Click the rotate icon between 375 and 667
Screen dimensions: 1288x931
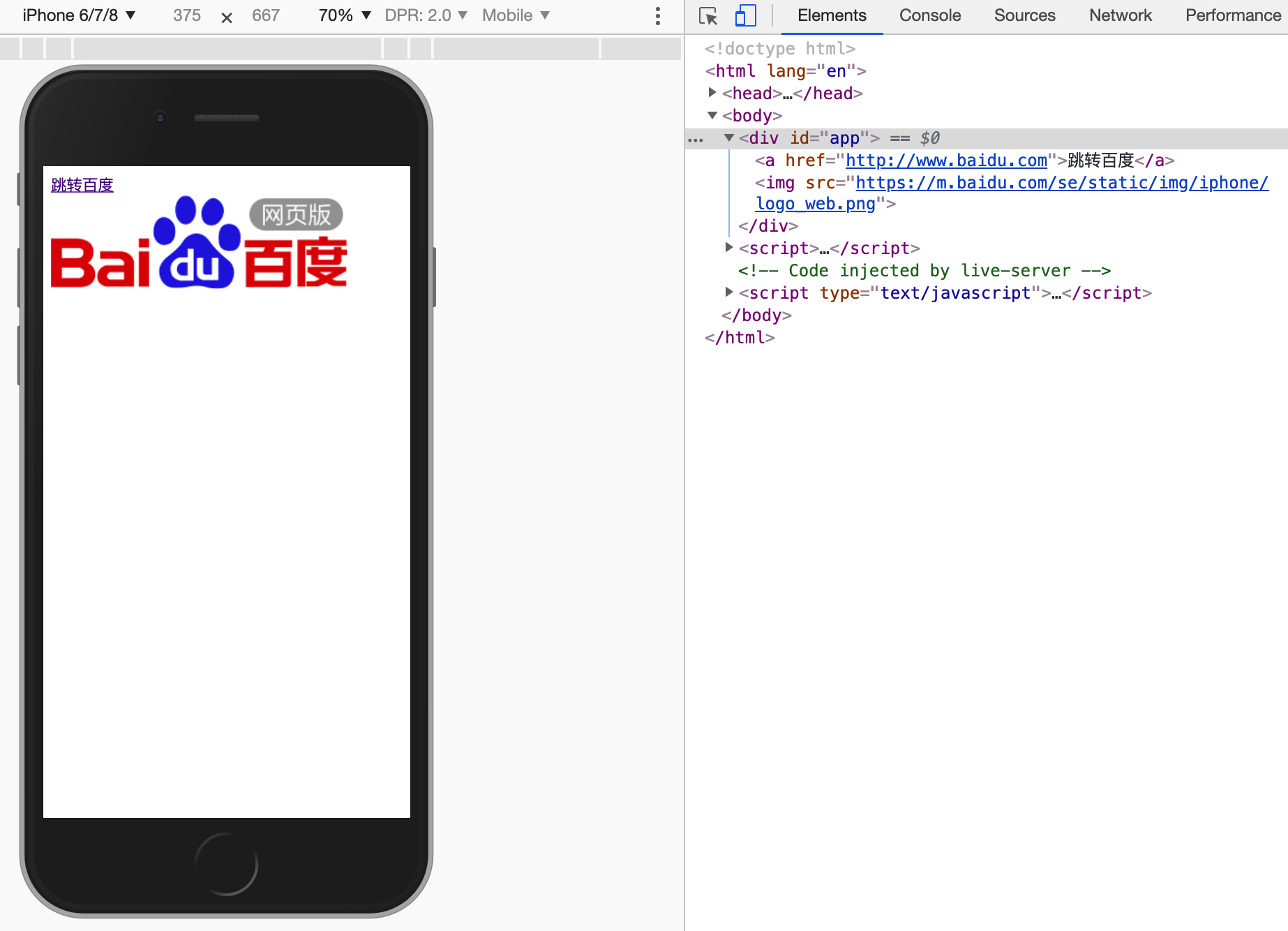coord(227,17)
